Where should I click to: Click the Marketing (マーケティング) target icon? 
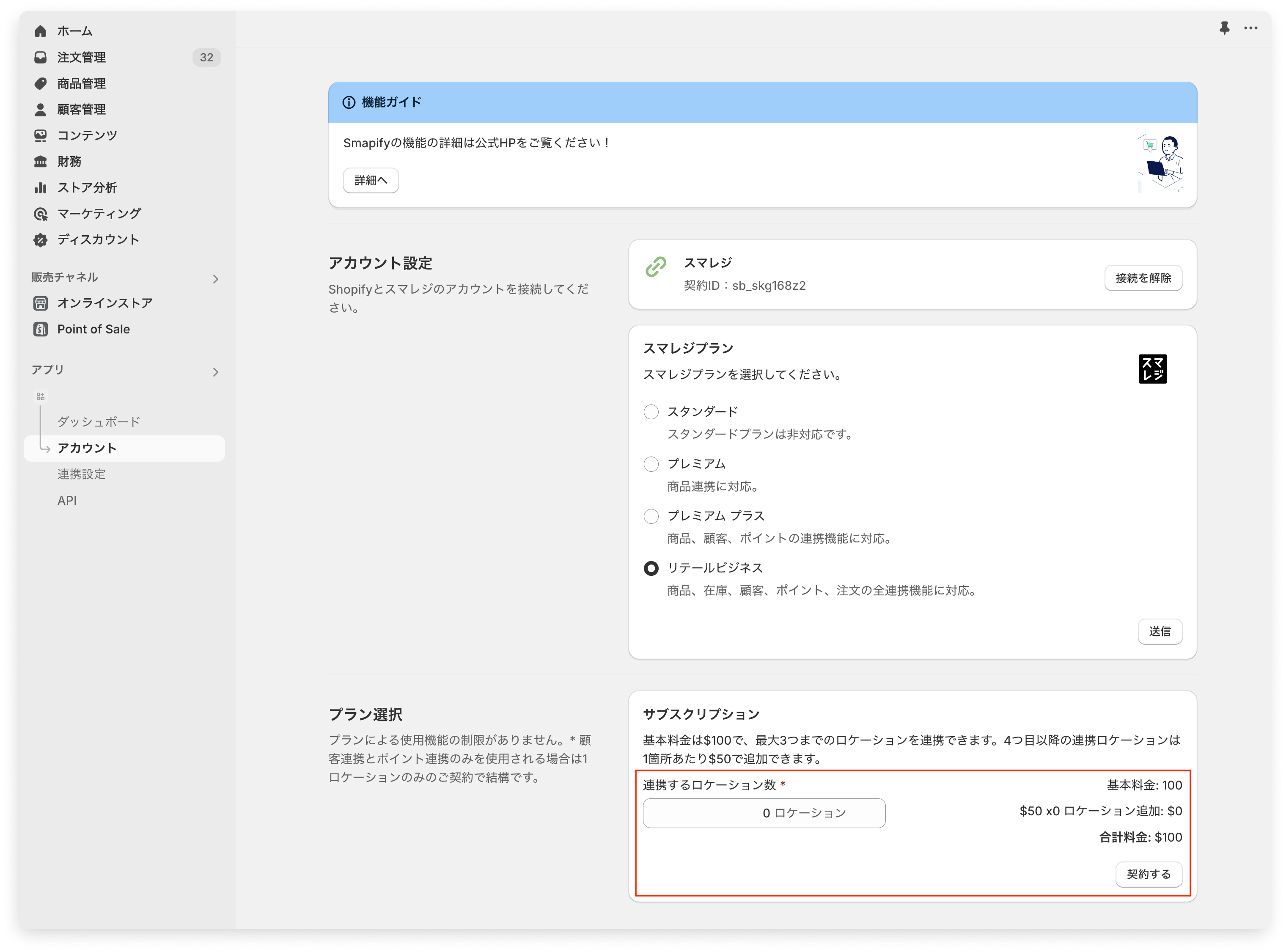(40, 214)
